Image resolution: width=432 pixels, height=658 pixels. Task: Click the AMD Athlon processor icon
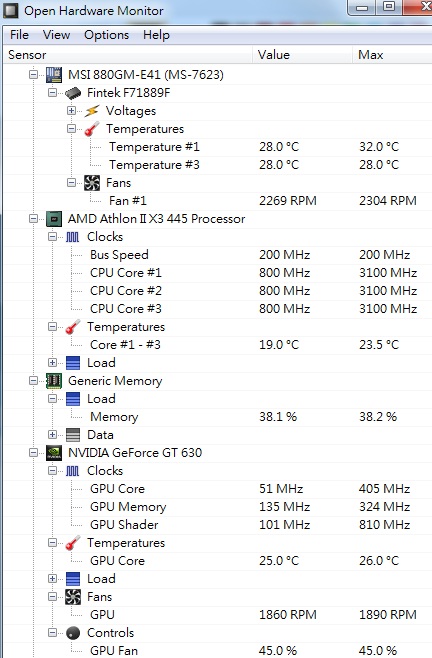coord(54,219)
